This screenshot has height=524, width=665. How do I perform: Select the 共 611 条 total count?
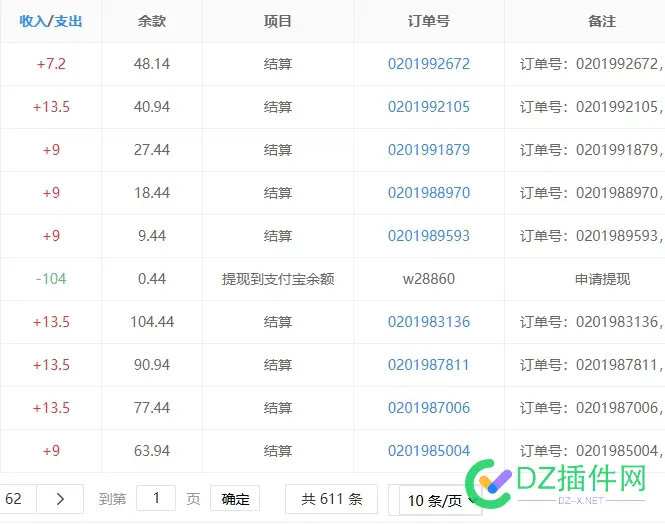[332, 499]
